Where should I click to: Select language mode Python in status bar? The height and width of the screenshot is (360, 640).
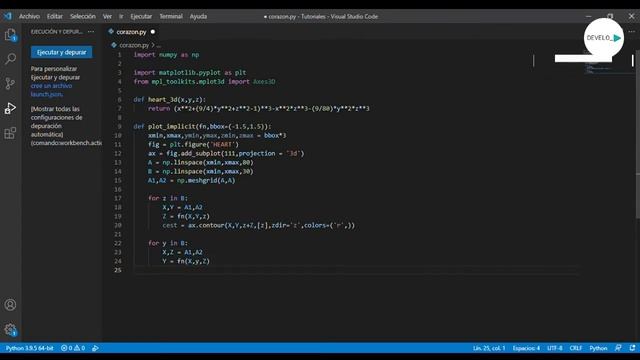pos(598,348)
